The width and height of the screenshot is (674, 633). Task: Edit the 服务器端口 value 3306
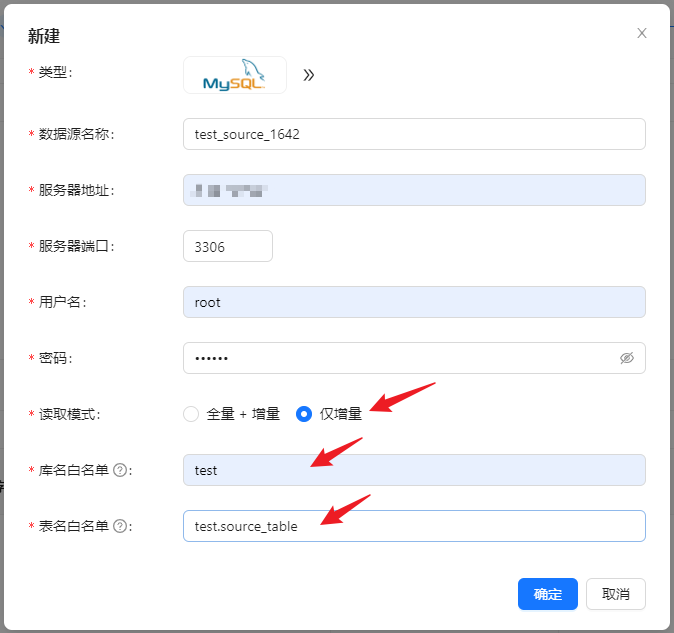click(x=227, y=246)
